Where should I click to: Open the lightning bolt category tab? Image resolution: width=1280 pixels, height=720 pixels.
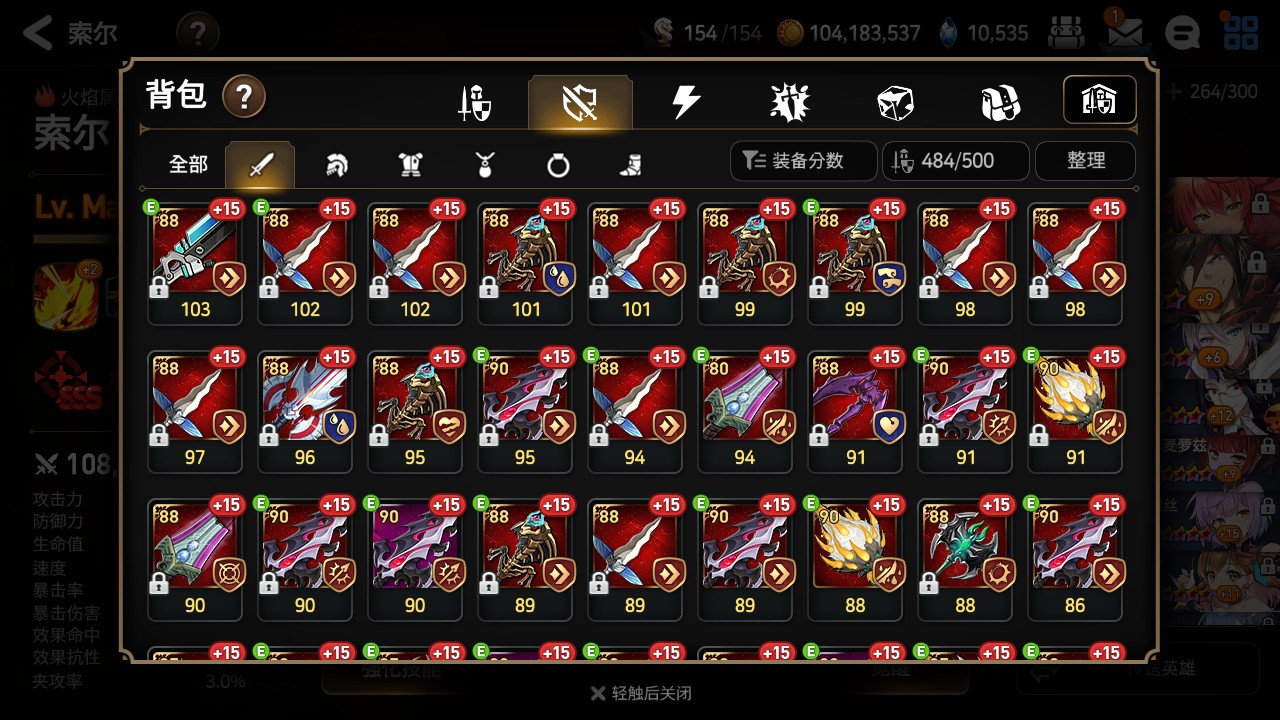pyautogui.click(x=685, y=102)
